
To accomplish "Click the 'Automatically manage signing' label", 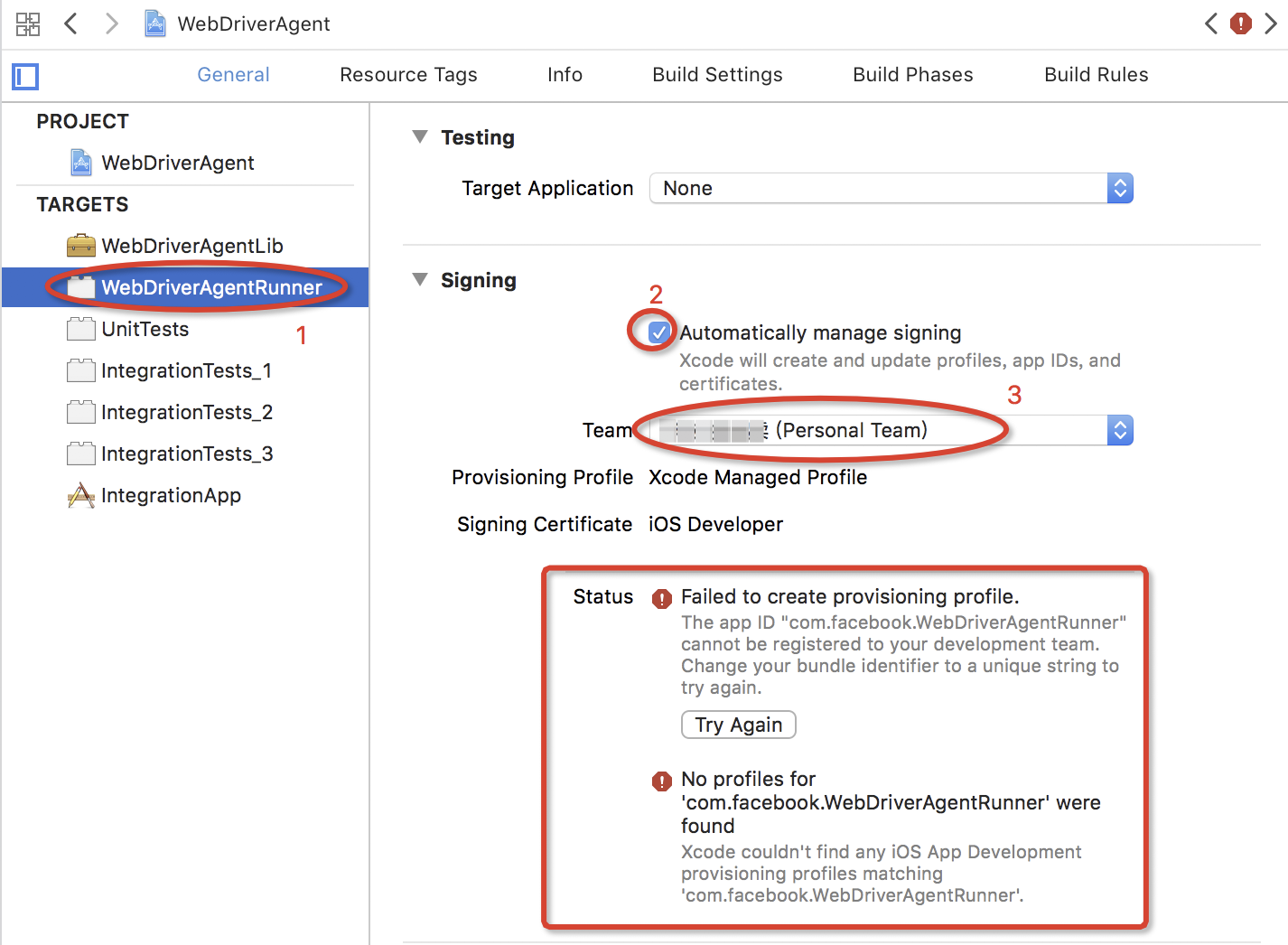I will [x=820, y=332].
